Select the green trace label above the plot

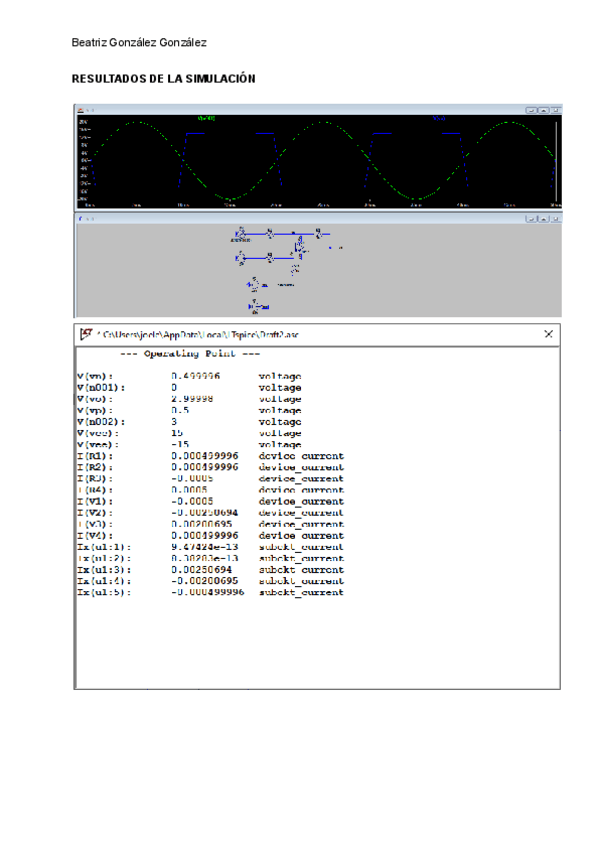[x=206, y=118]
